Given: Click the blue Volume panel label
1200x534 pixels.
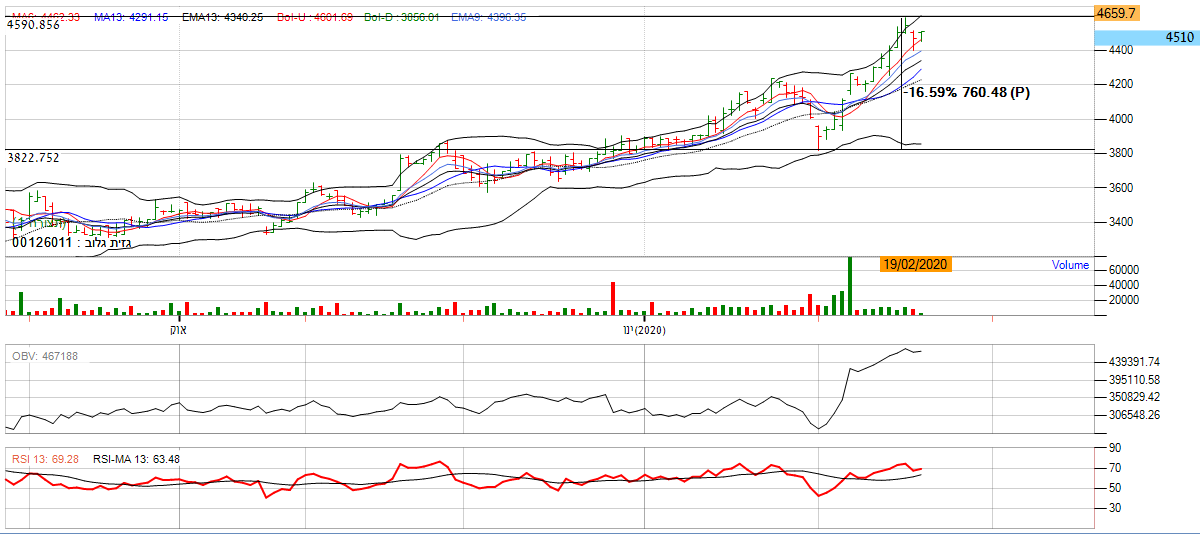Looking at the screenshot, I should [1070, 265].
